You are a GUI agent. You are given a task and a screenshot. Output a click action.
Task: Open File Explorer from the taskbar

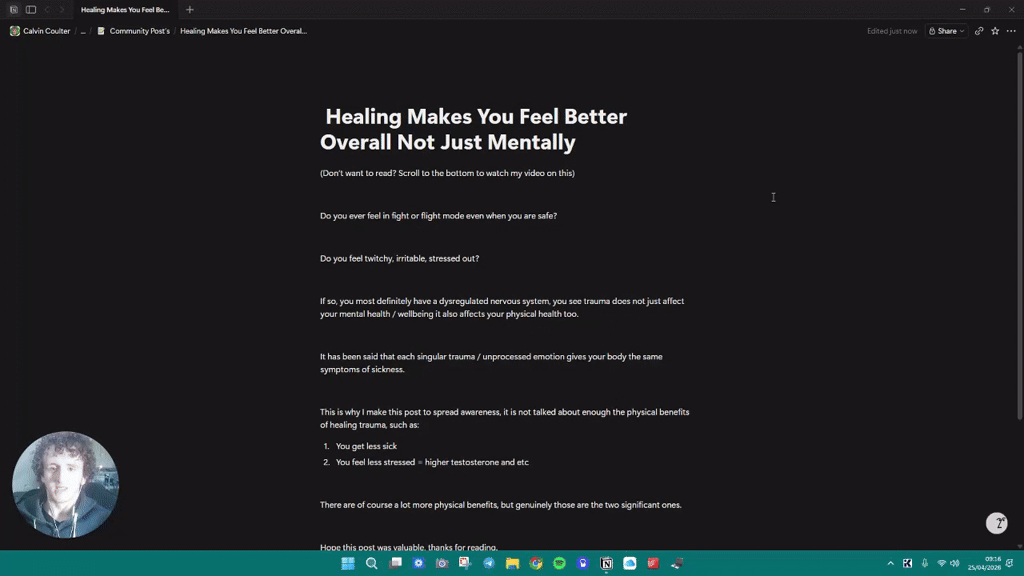[513, 564]
